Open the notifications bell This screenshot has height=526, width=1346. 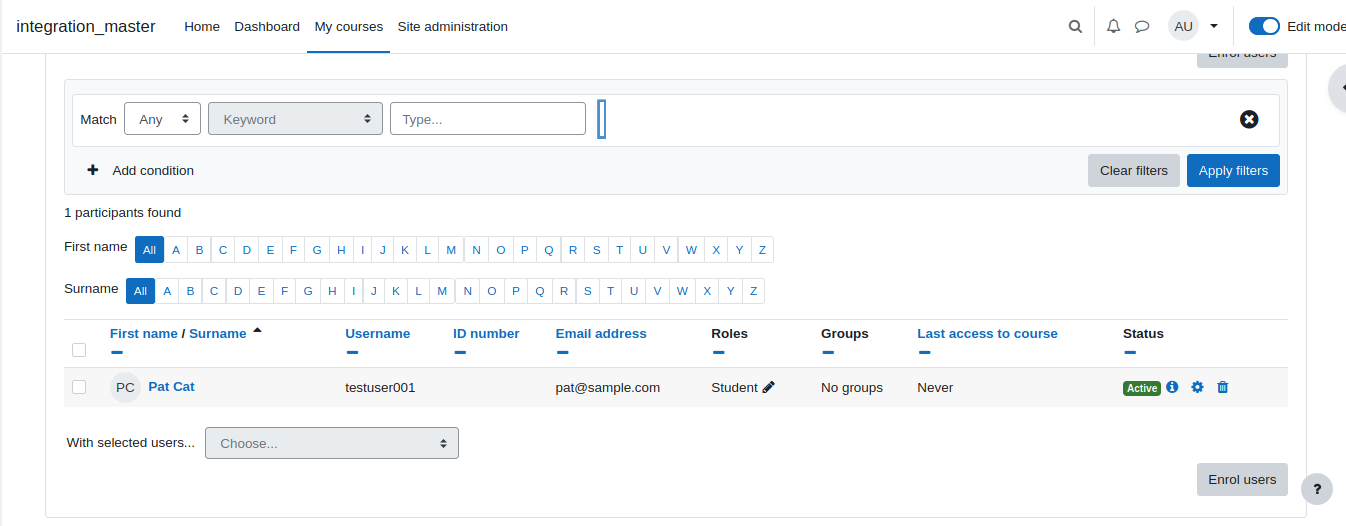click(x=1113, y=27)
